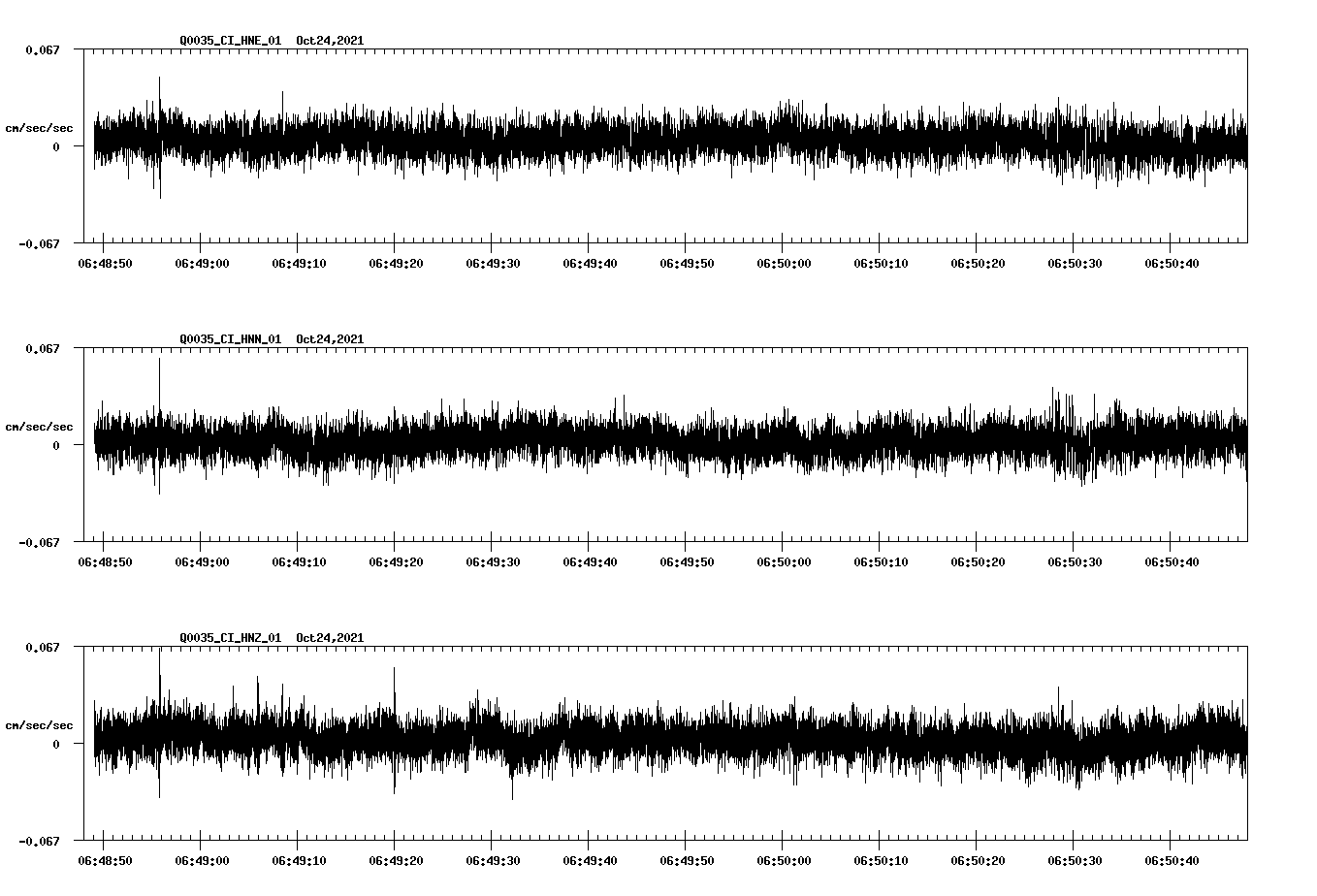This screenshot has height=896, width=1317.
Task: Click the largest early spike in HNE waveform
Action: pos(160,137)
